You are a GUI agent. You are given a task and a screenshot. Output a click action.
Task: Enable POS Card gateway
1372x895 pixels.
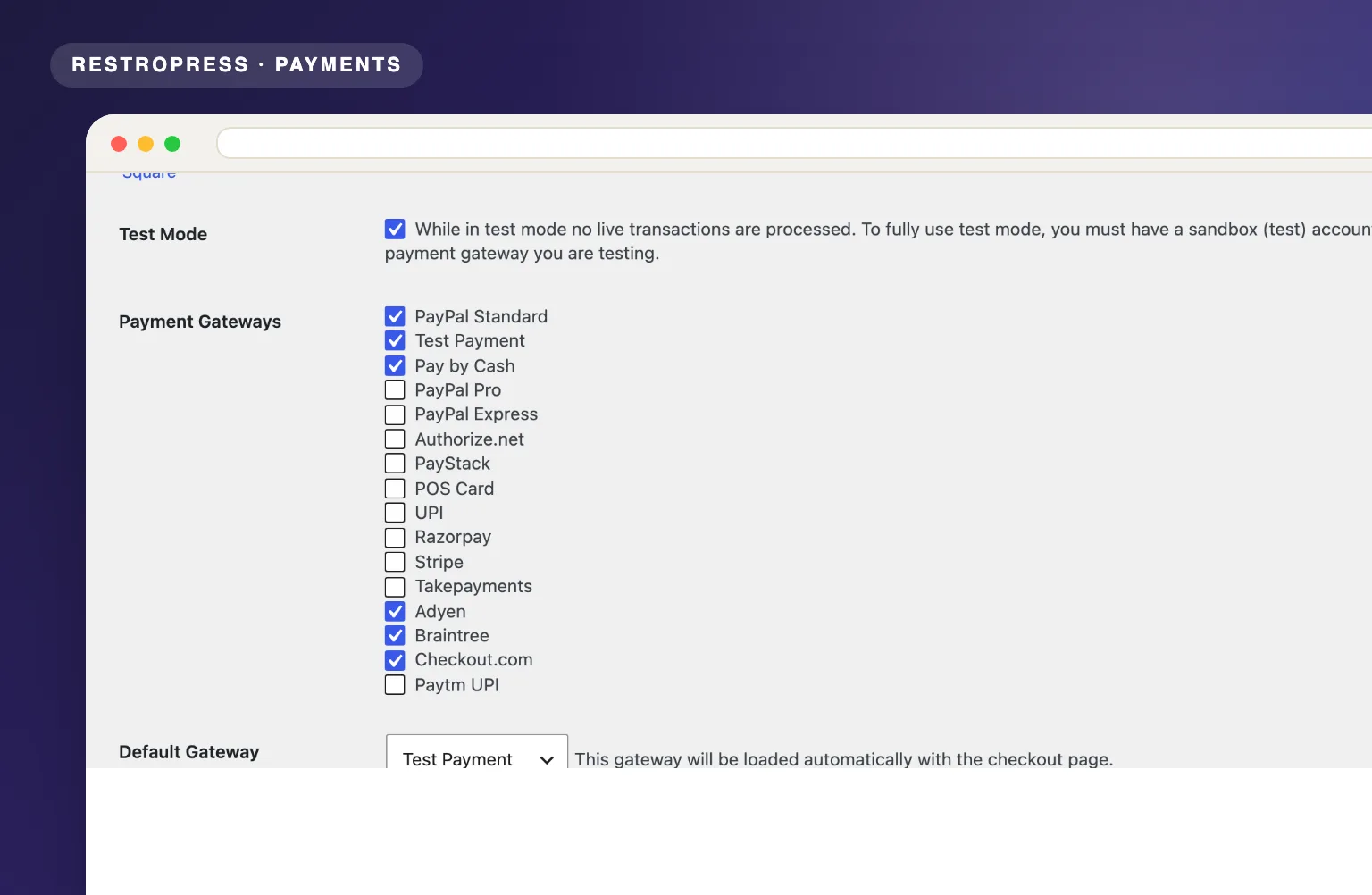[x=395, y=488]
